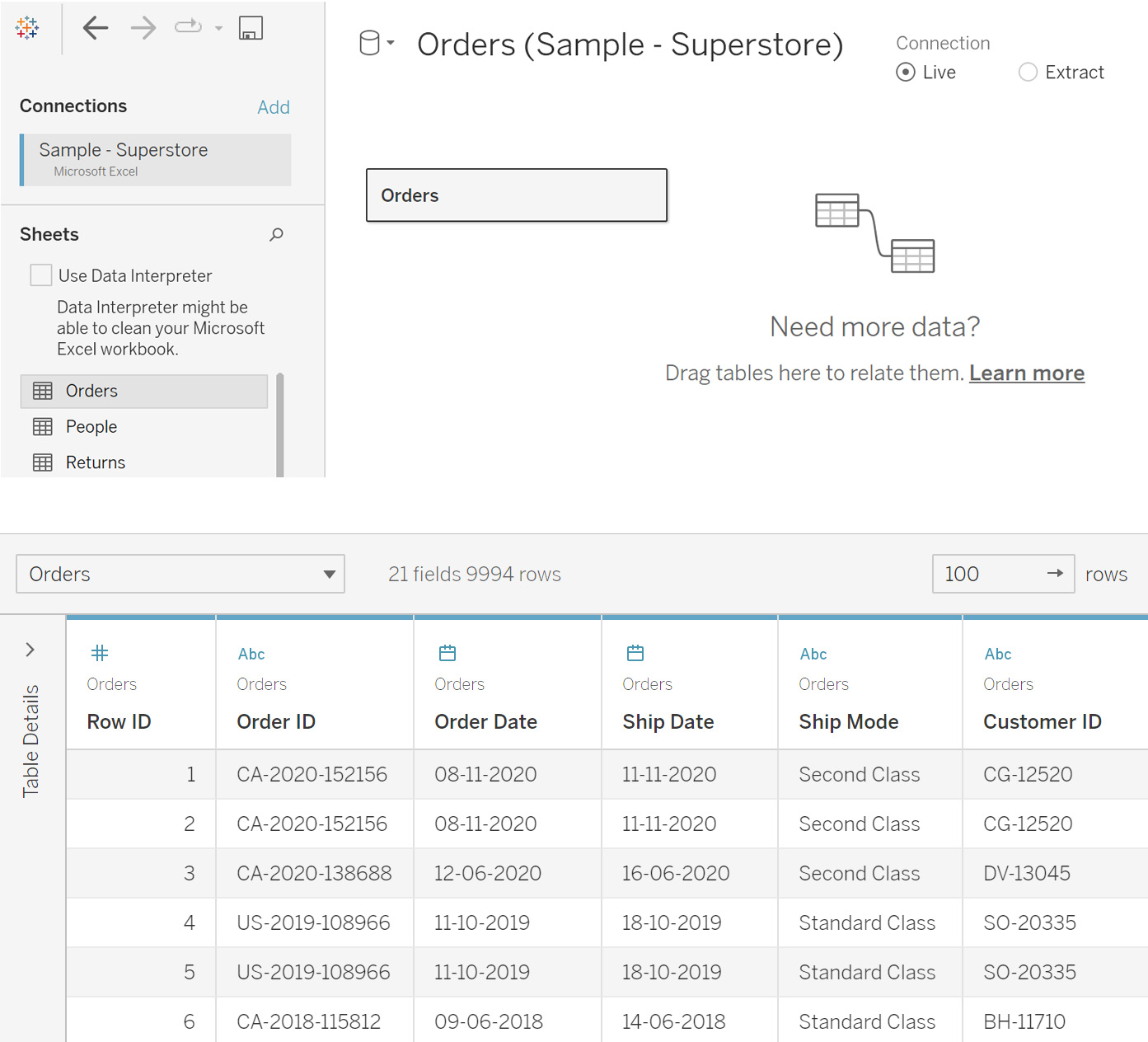Select the Orders sheet in the list
The image size is (1148, 1042).
[x=144, y=391]
